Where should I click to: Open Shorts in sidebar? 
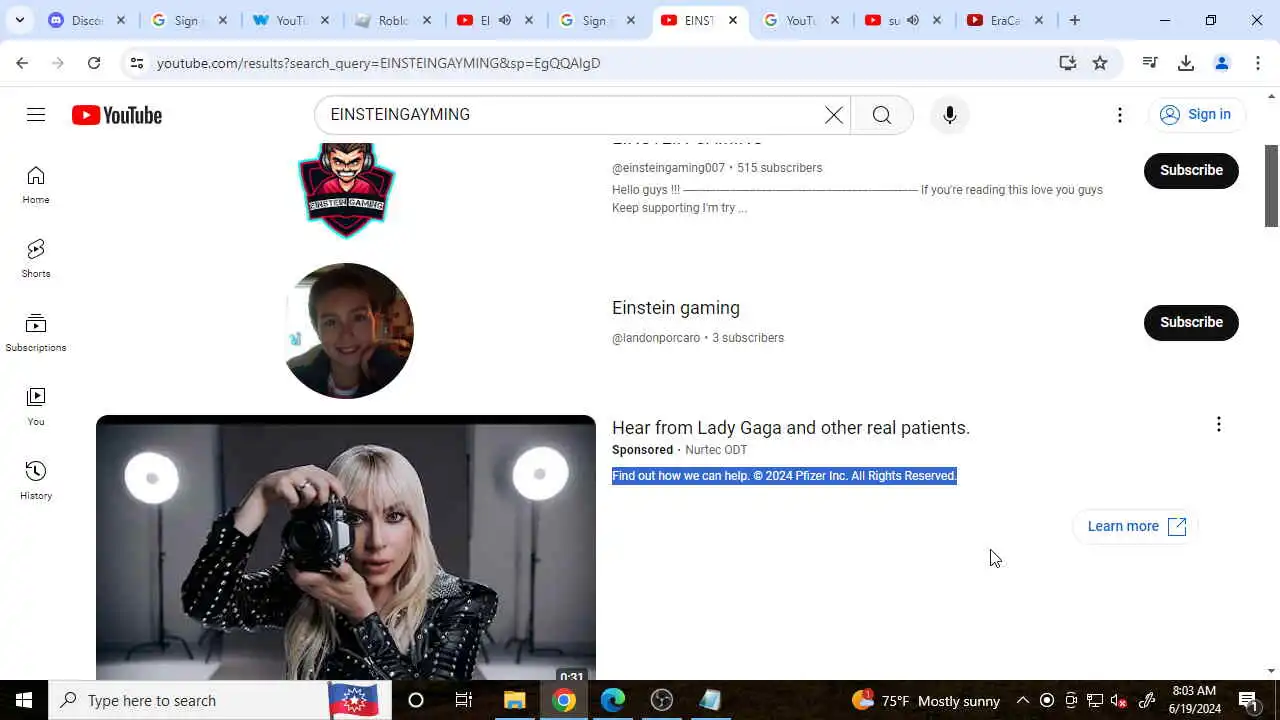click(x=36, y=259)
